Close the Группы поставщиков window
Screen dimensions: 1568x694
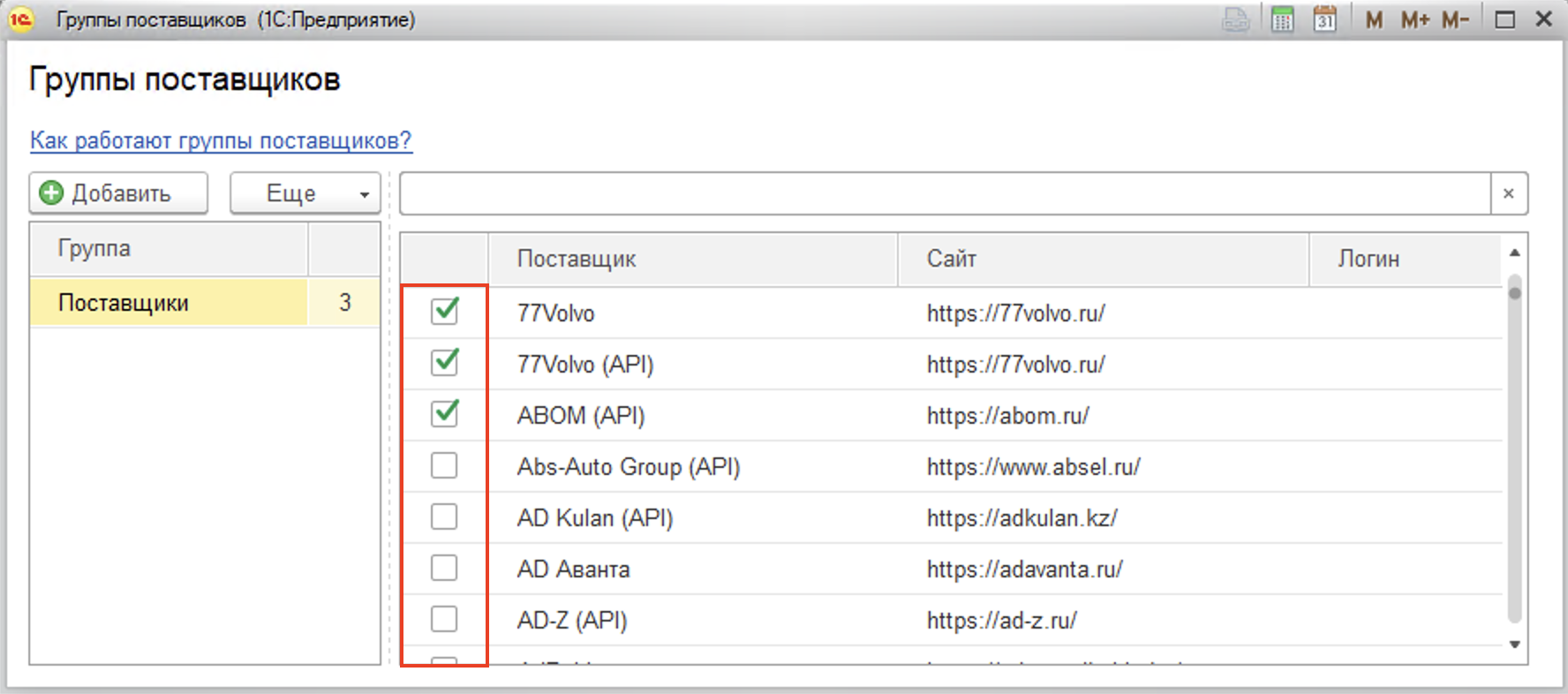(x=1544, y=19)
